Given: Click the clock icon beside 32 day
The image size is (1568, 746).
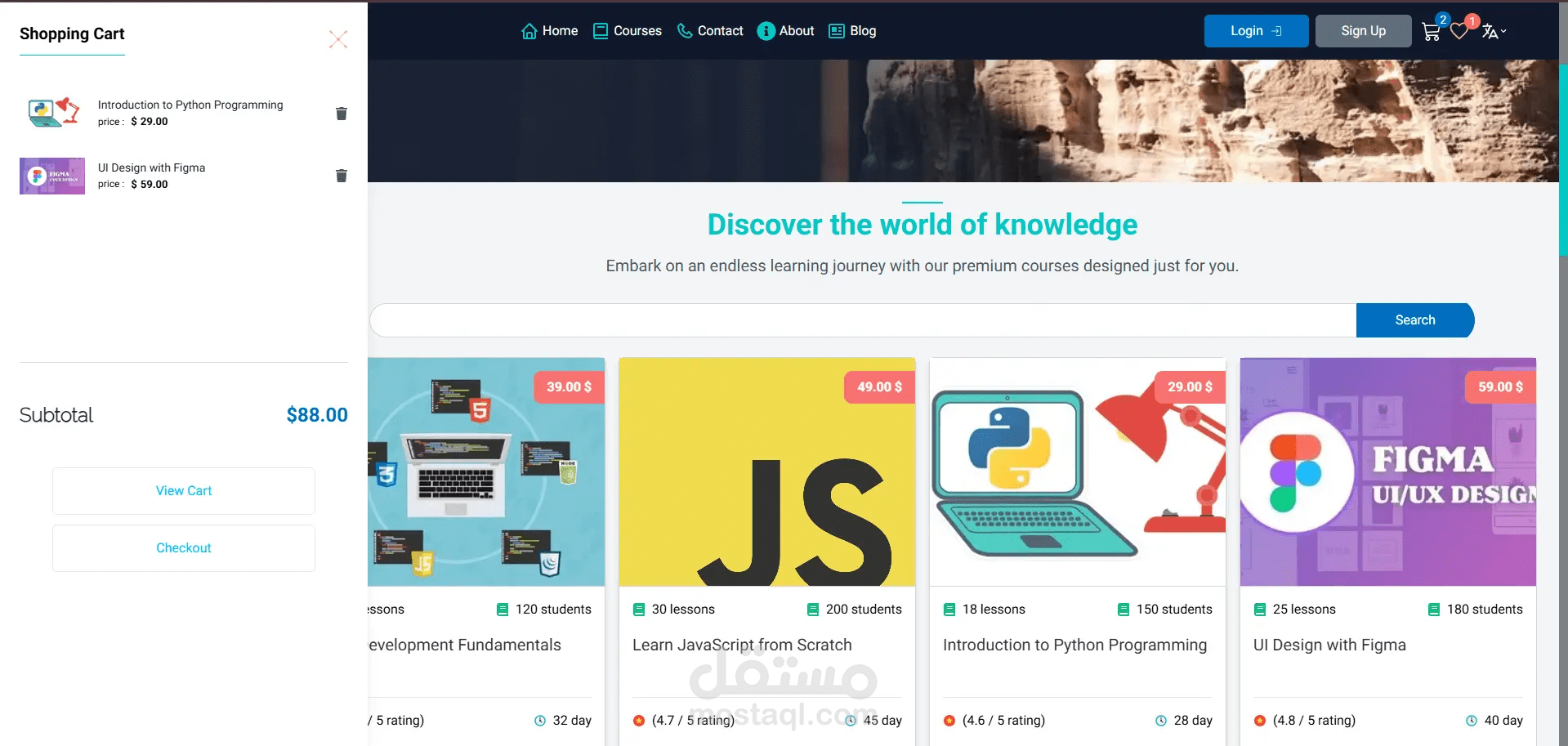Looking at the screenshot, I should click(540, 721).
